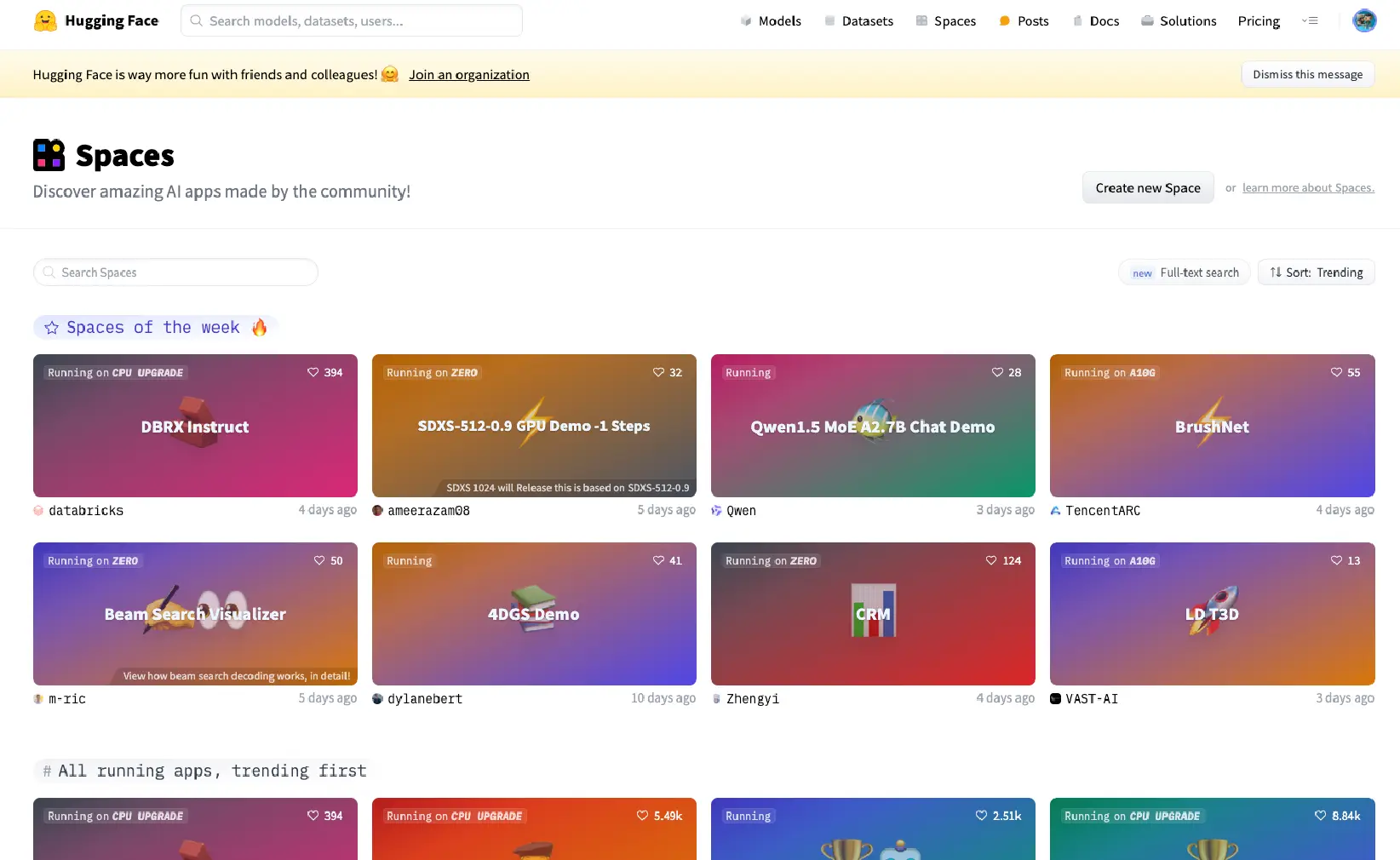Image resolution: width=1400 pixels, height=860 pixels.
Task: Visit the TencentARC organization page
Action: (1103, 511)
